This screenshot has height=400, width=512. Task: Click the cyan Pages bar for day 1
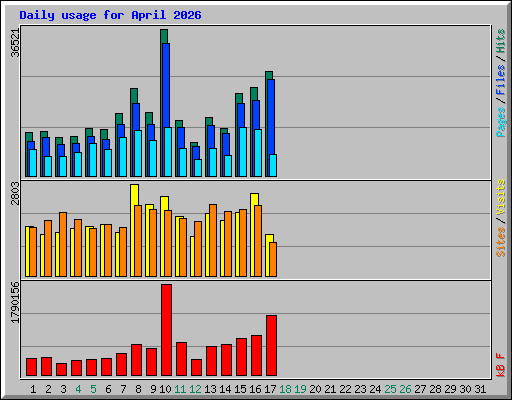click(x=33, y=163)
